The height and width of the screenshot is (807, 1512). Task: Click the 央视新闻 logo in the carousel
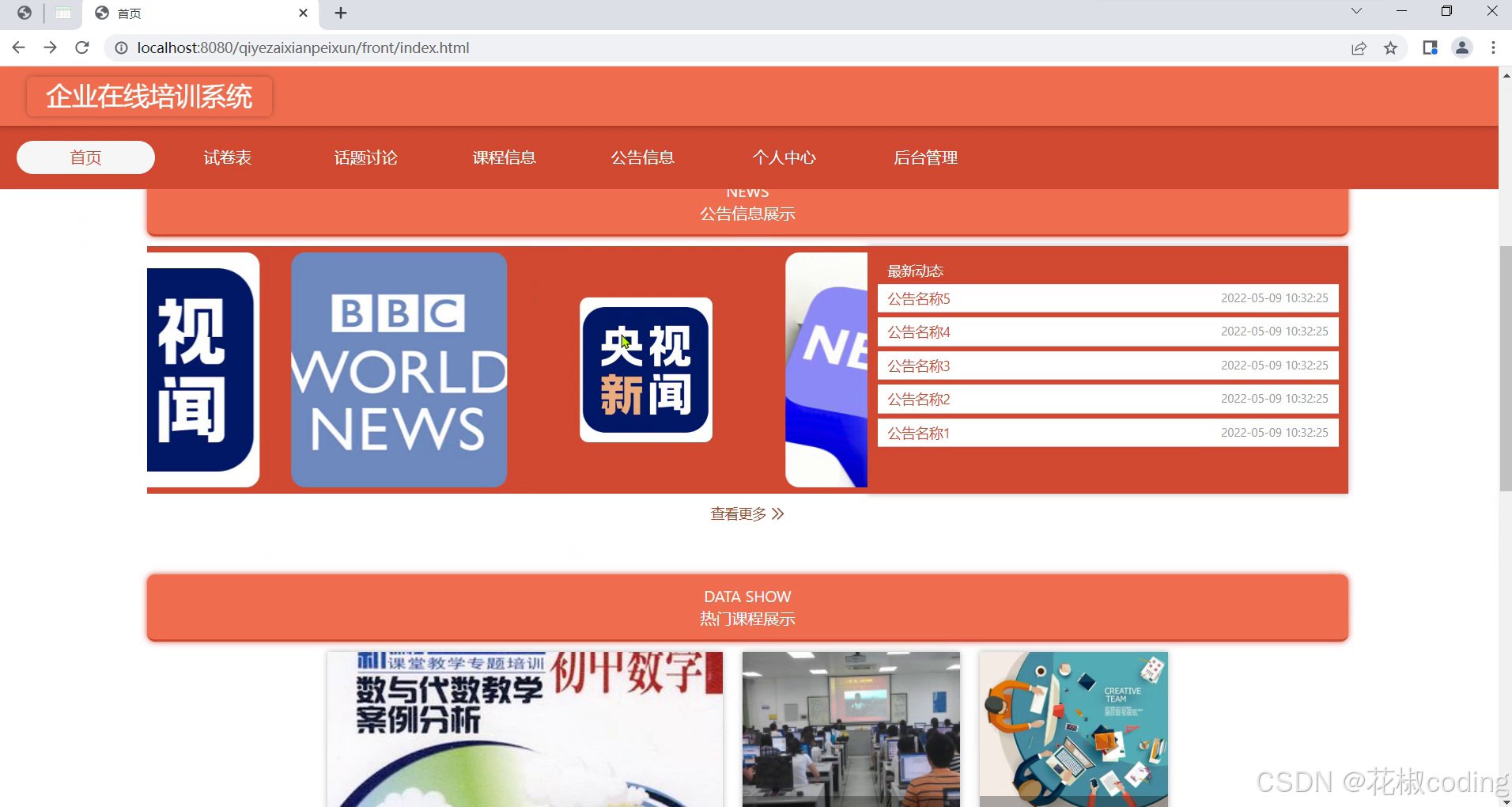pos(644,369)
